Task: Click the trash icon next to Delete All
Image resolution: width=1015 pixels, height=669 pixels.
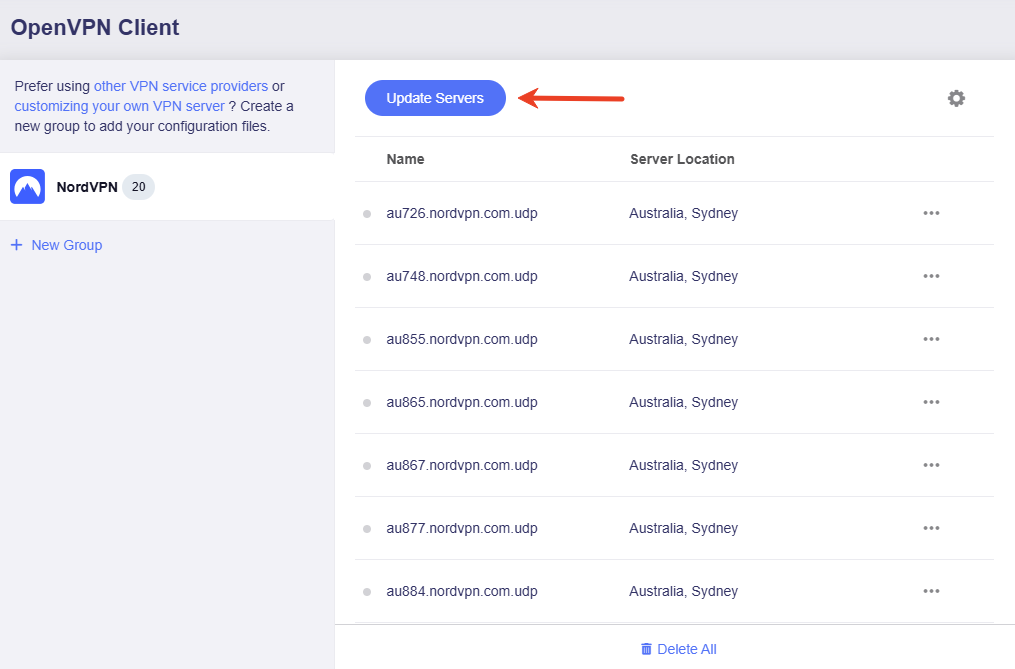Action: pyautogui.click(x=646, y=649)
